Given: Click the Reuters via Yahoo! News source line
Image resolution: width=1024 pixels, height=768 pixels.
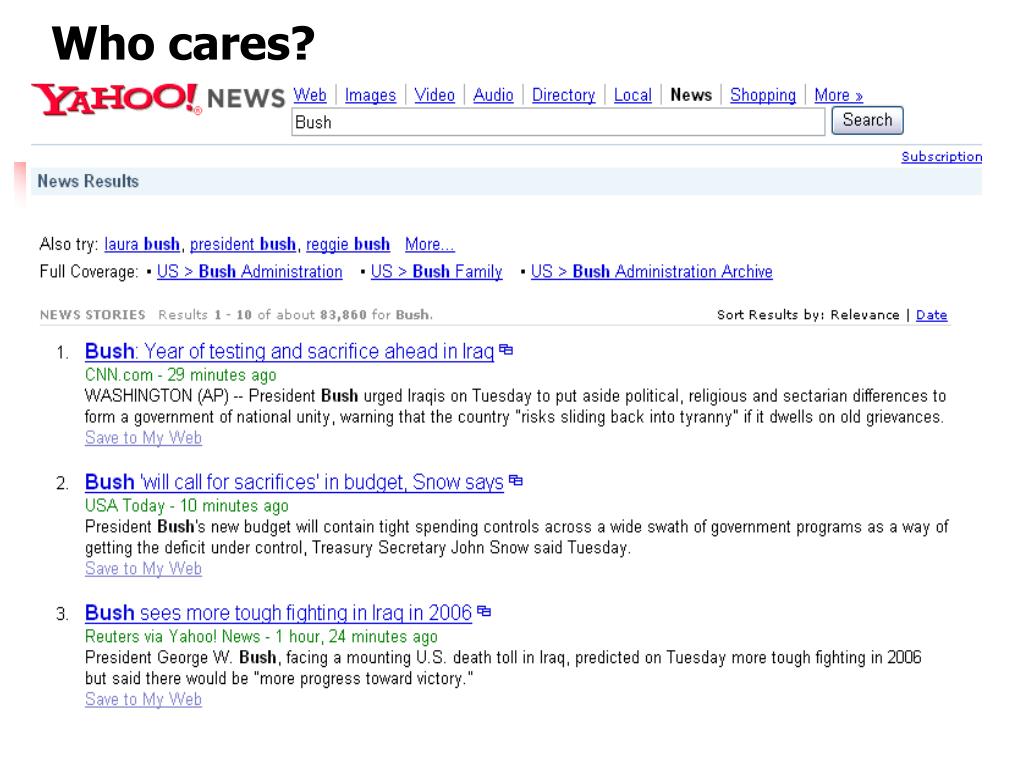Looking at the screenshot, I should (261, 636).
